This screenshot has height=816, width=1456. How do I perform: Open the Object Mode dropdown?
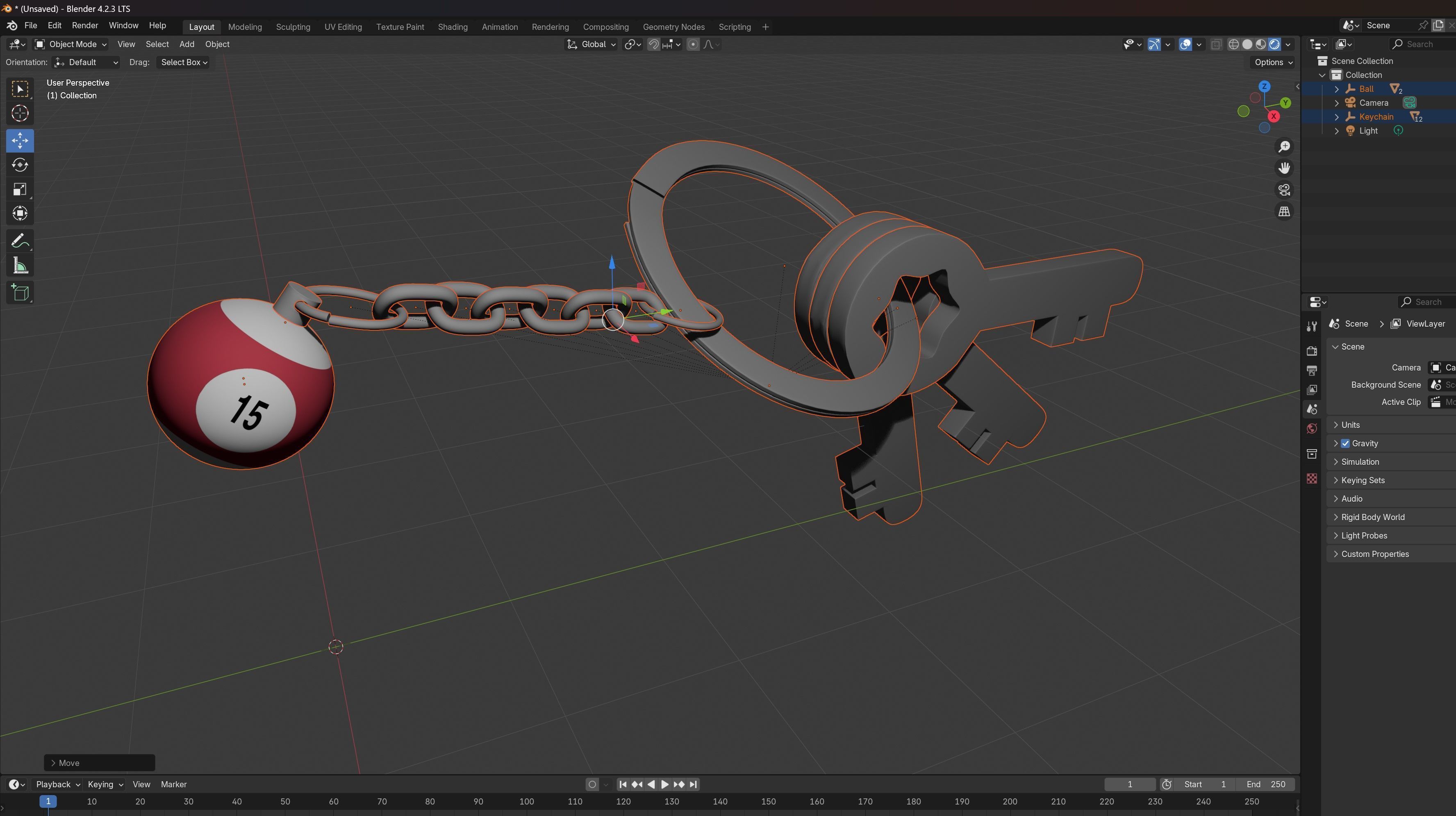point(71,44)
